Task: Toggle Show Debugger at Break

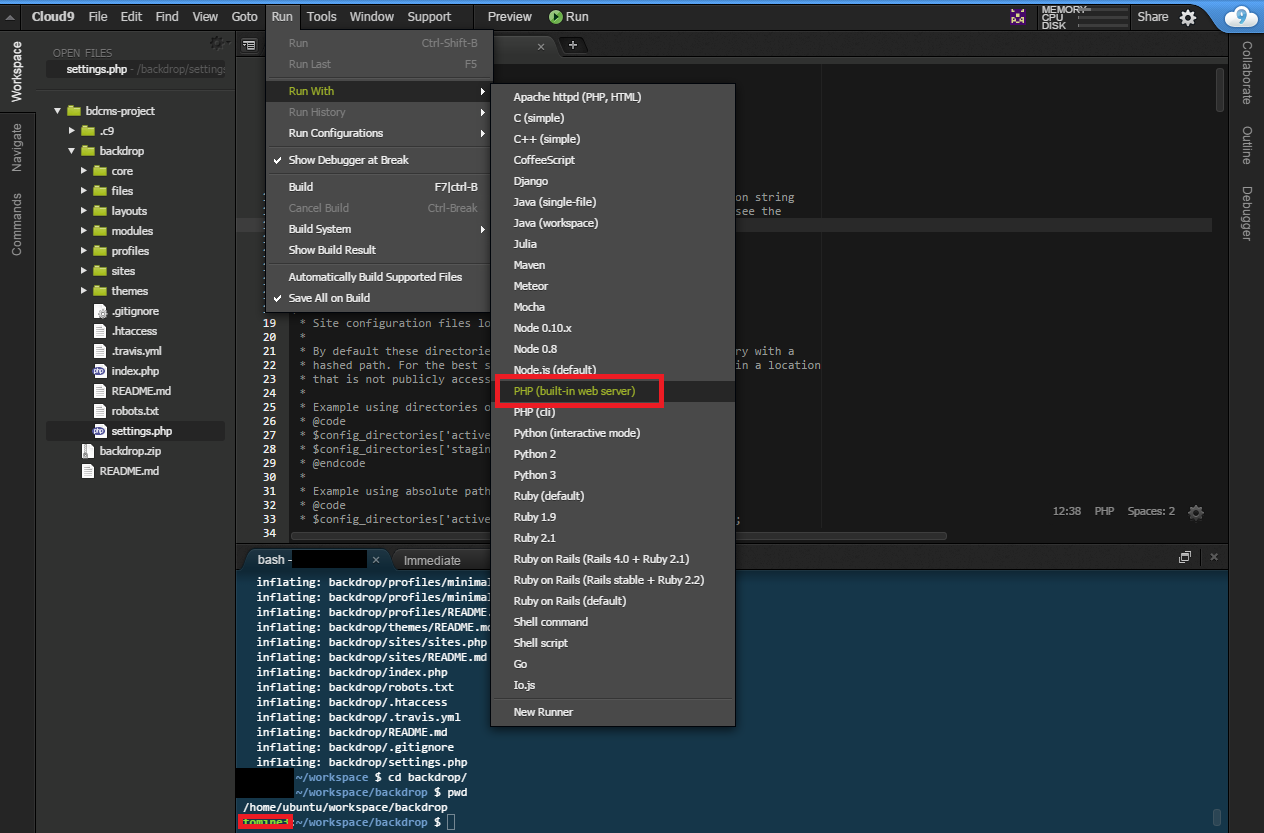Action: (x=379, y=160)
